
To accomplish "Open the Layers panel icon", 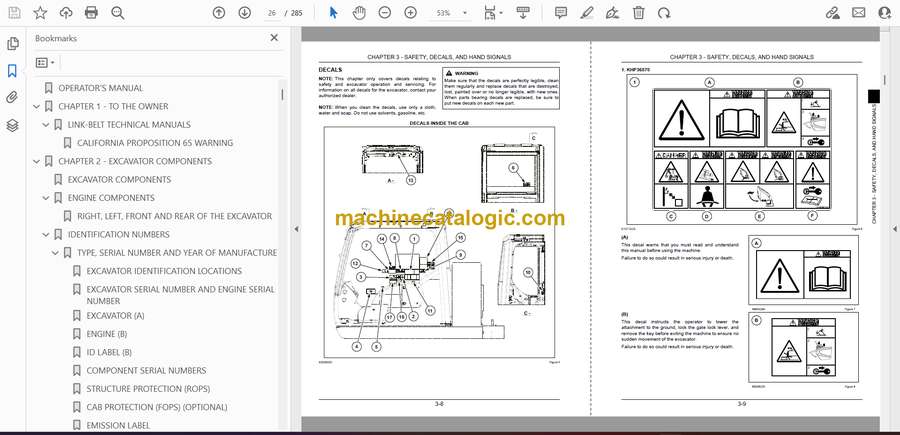I will click(x=12, y=125).
